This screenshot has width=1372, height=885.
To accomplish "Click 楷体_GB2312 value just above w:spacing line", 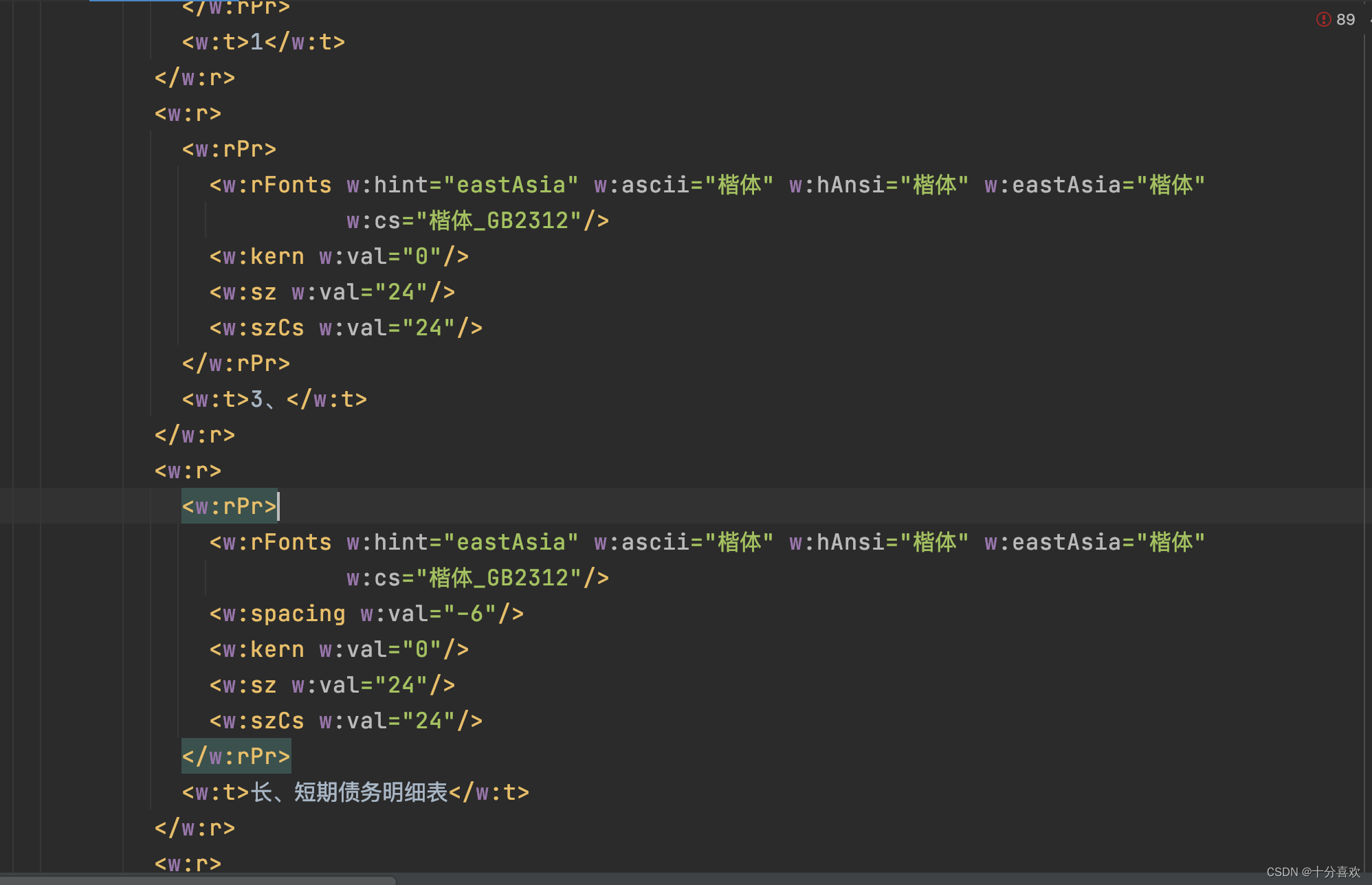I will coord(499,578).
